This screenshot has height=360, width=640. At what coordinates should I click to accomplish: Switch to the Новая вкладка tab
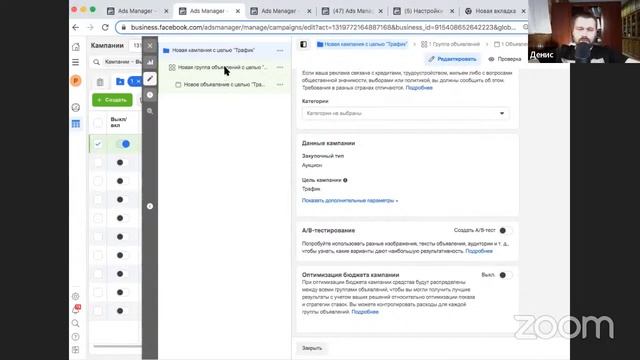click(496, 11)
